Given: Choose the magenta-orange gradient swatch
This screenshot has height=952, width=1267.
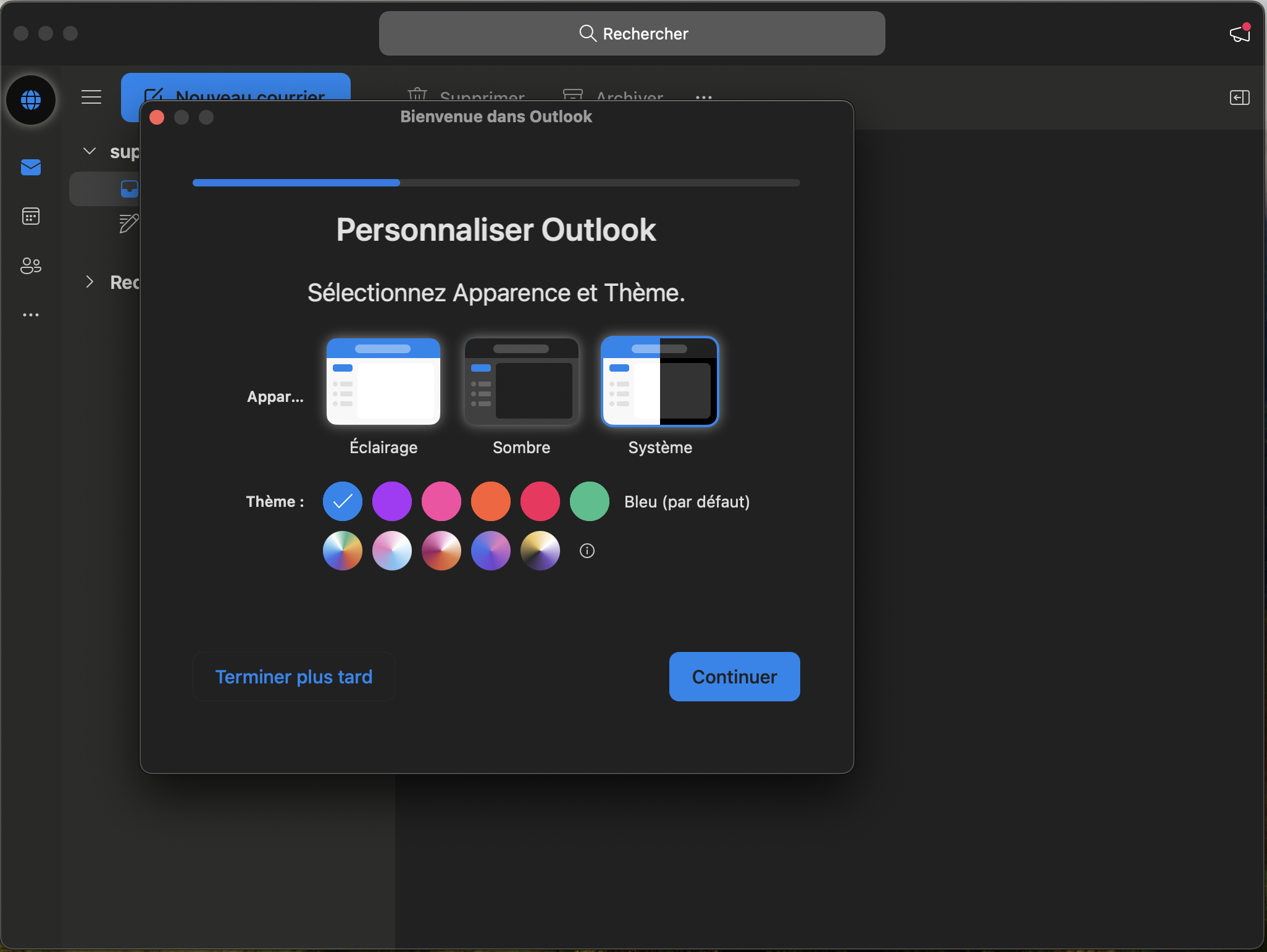Looking at the screenshot, I should (441, 551).
